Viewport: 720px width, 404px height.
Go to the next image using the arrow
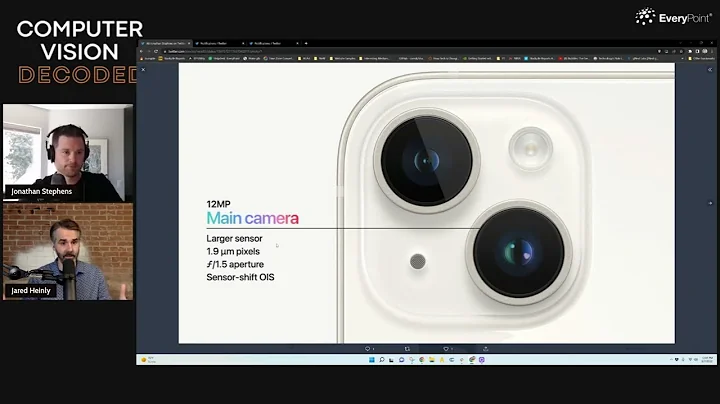point(710,203)
